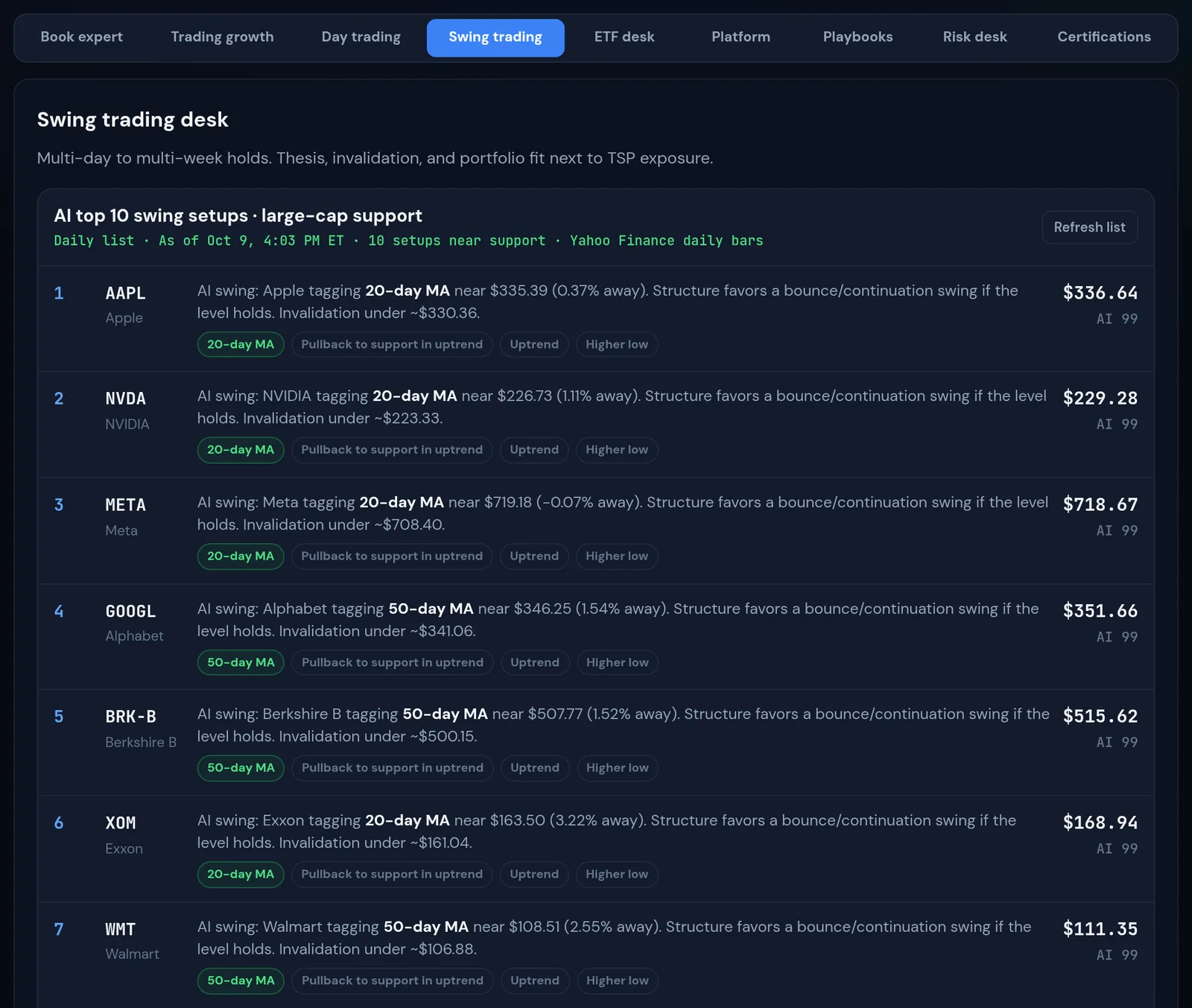1192x1008 pixels.
Task: Click Pullback to support tag on XOM row
Action: click(x=392, y=875)
